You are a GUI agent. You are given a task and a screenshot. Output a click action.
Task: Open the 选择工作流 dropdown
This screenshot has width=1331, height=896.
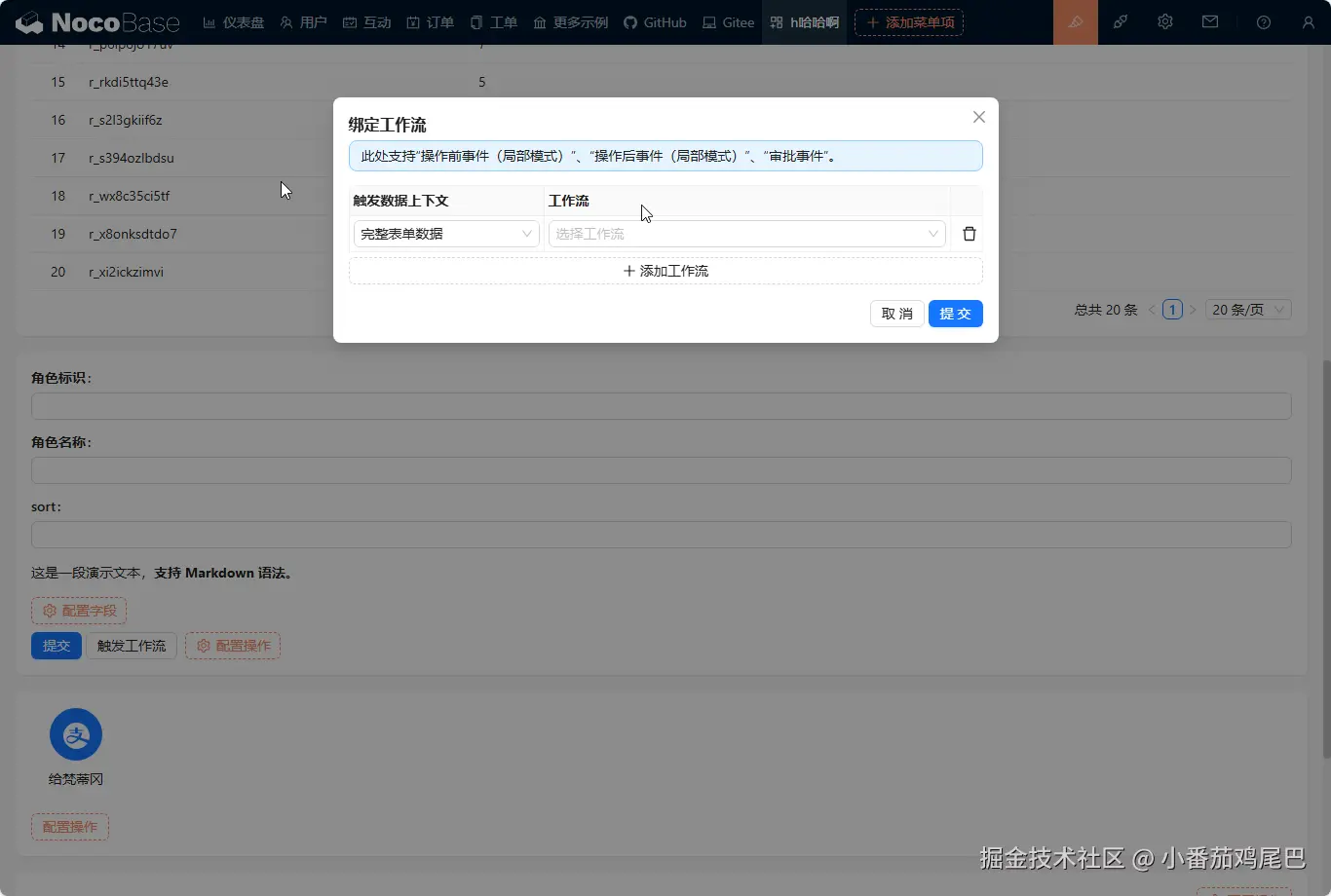[x=747, y=234]
